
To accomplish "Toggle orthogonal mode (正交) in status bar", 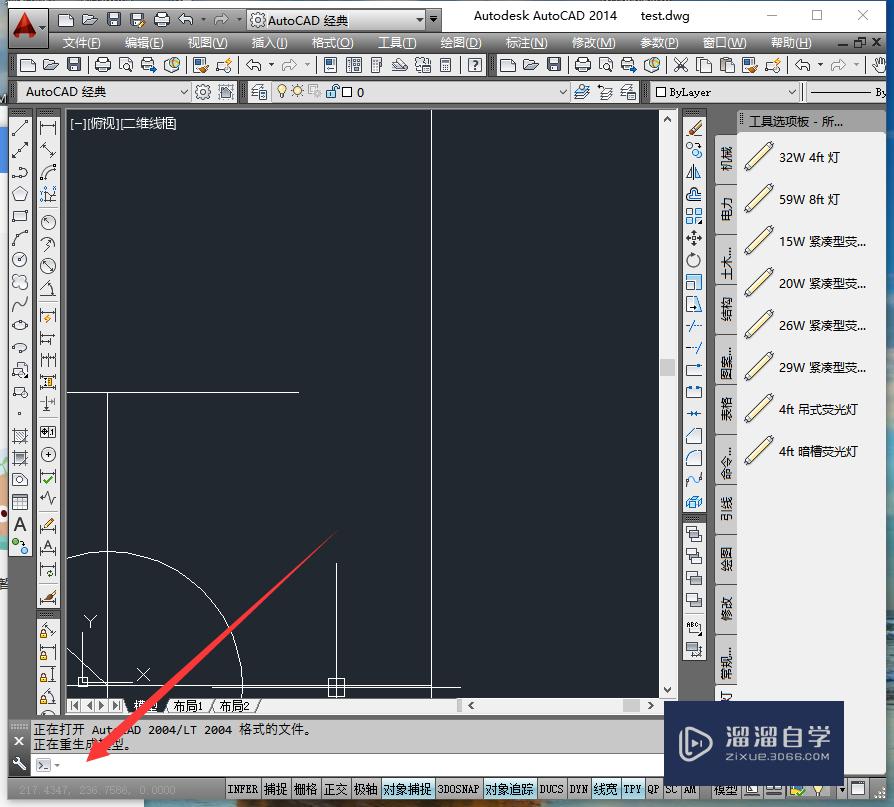I will point(337,788).
